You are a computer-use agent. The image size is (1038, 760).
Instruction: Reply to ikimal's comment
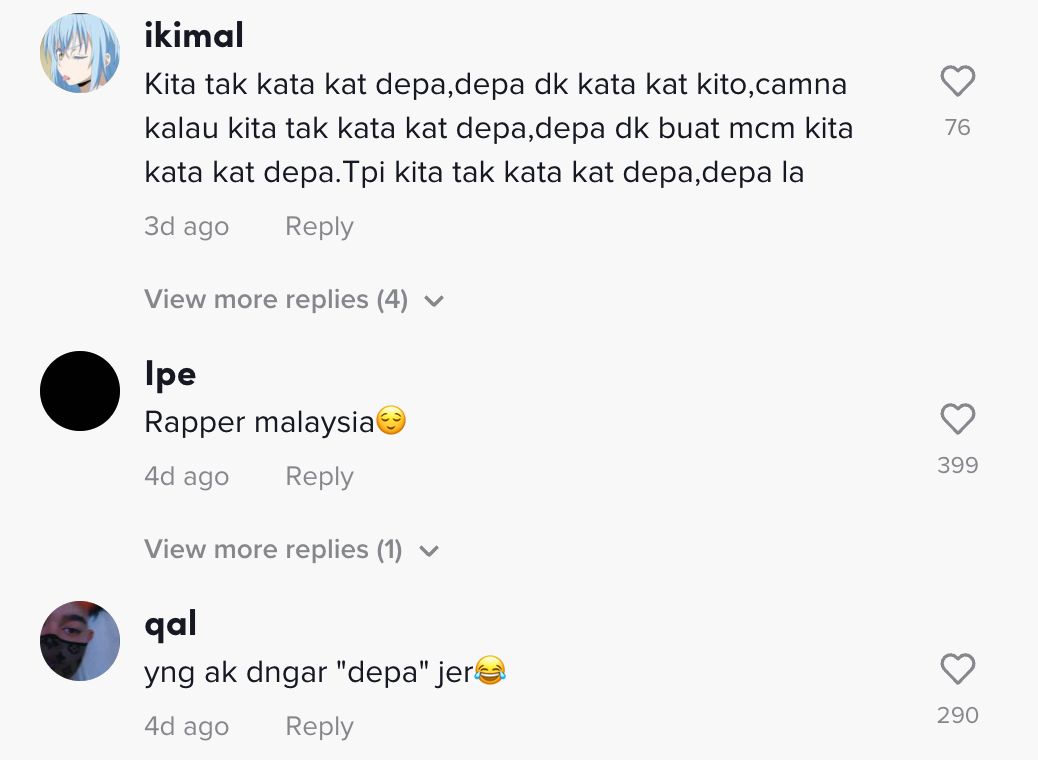pos(319,227)
